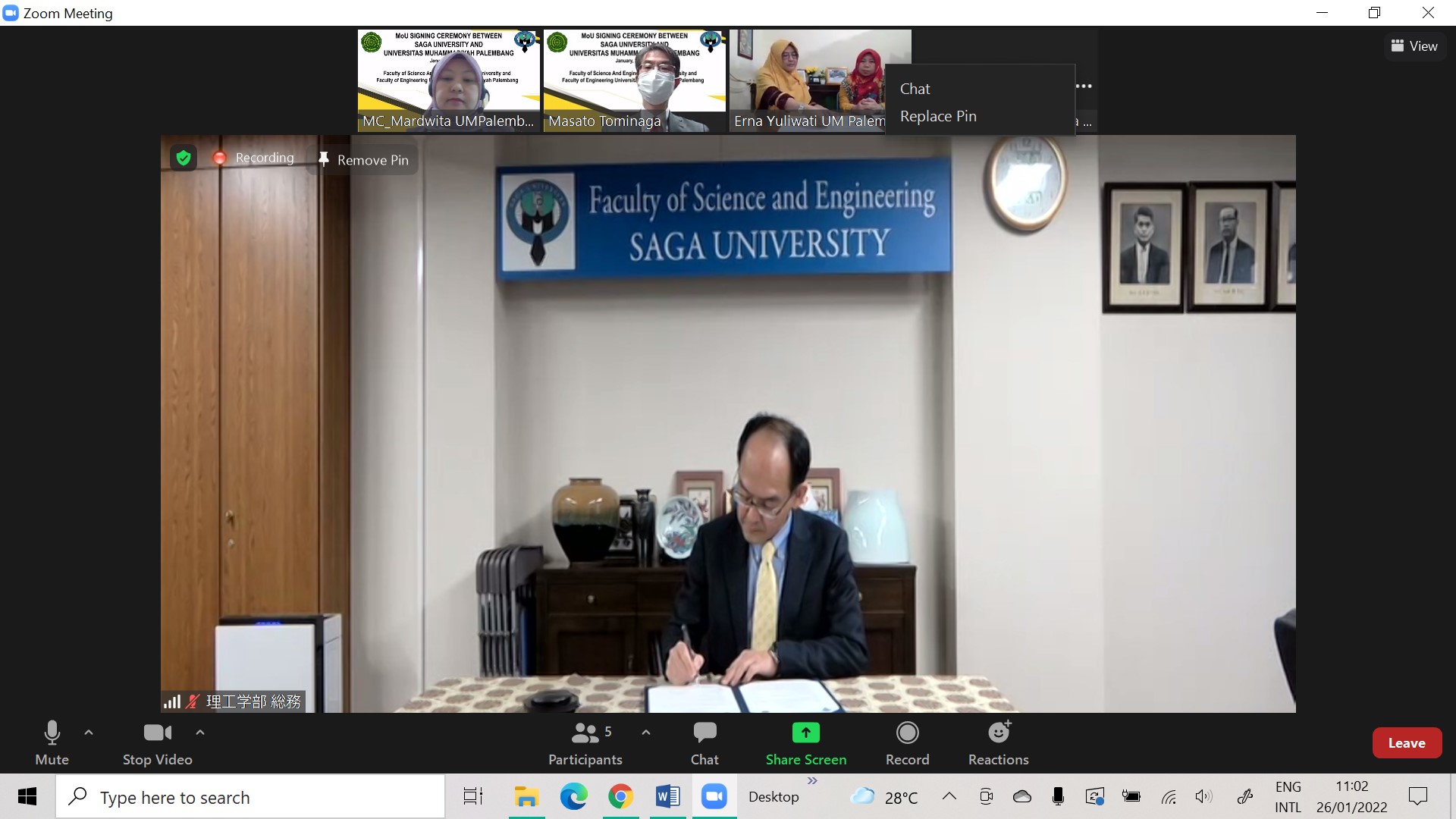Click the microphone in-use tray icon
The image size is (1456, 819).
tap(1058, 796)
